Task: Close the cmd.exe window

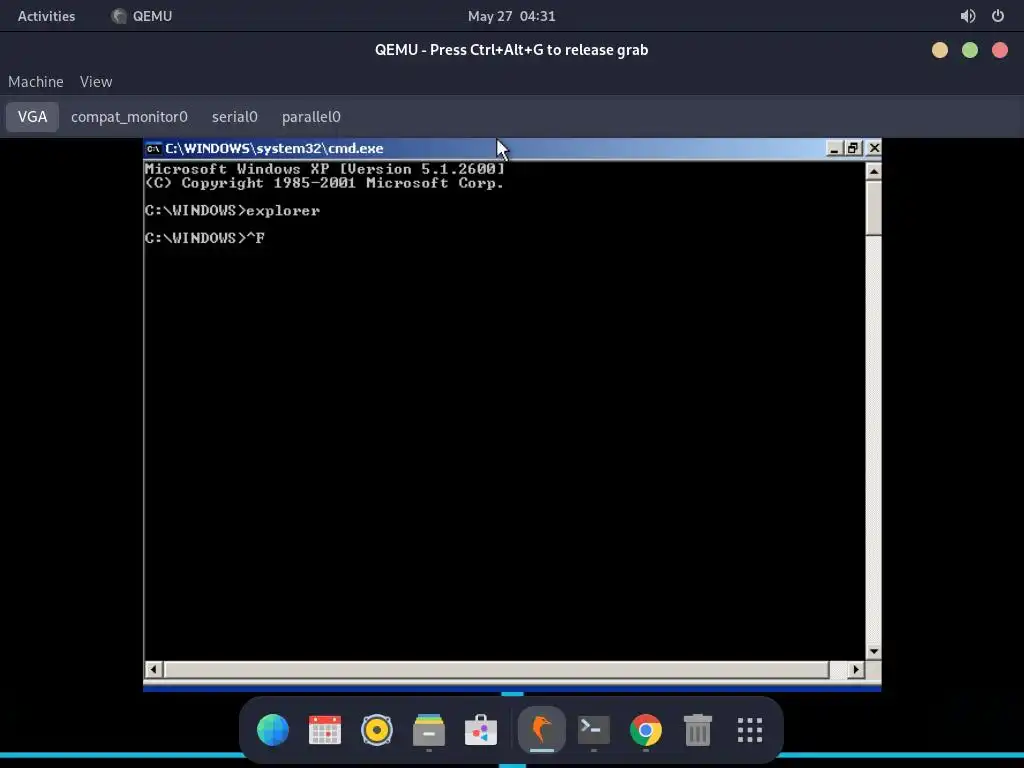Action: (874, 148)
